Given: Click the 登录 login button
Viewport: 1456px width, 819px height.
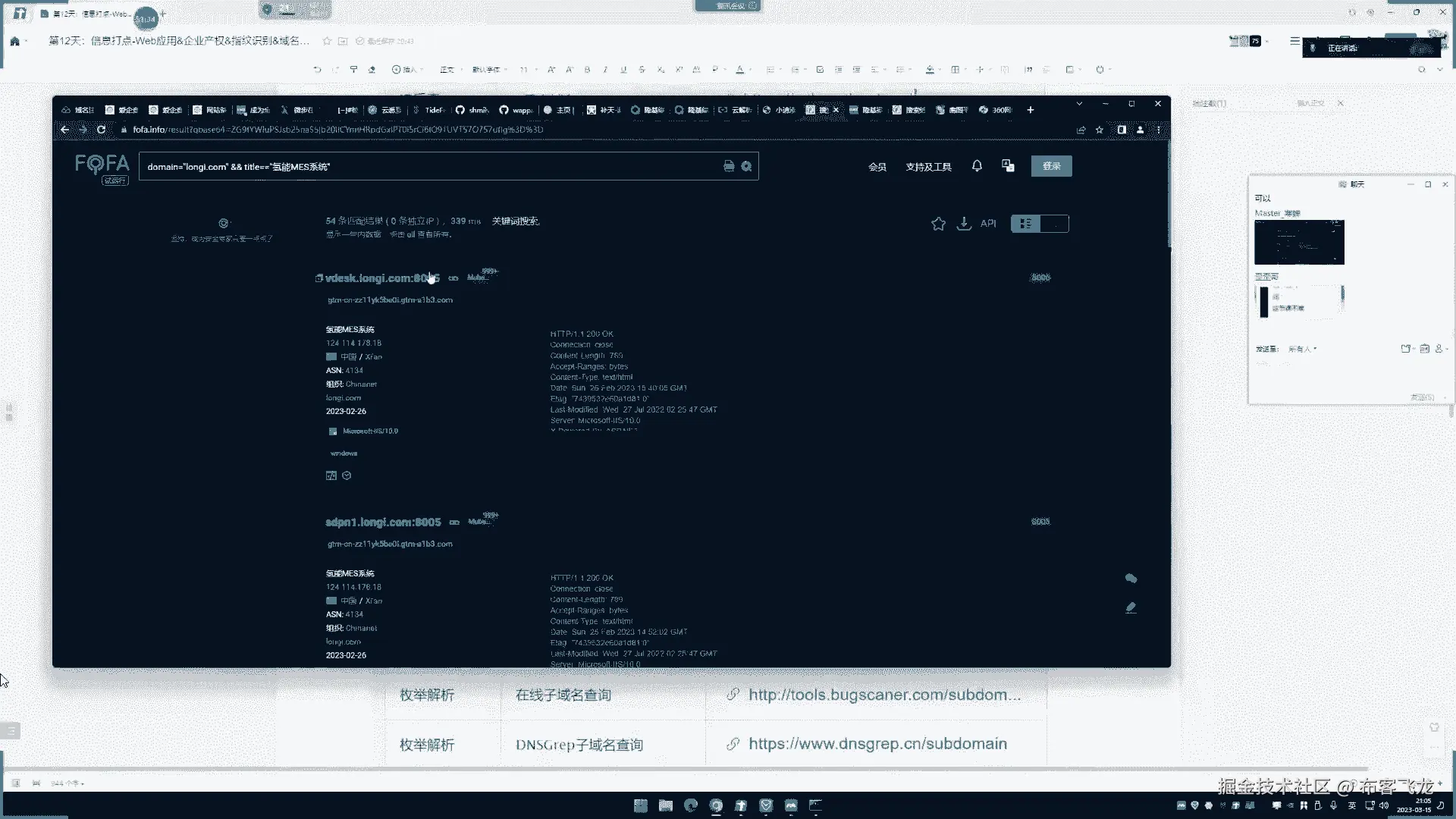Looking at the screenshot, I should click(1051, 166).
